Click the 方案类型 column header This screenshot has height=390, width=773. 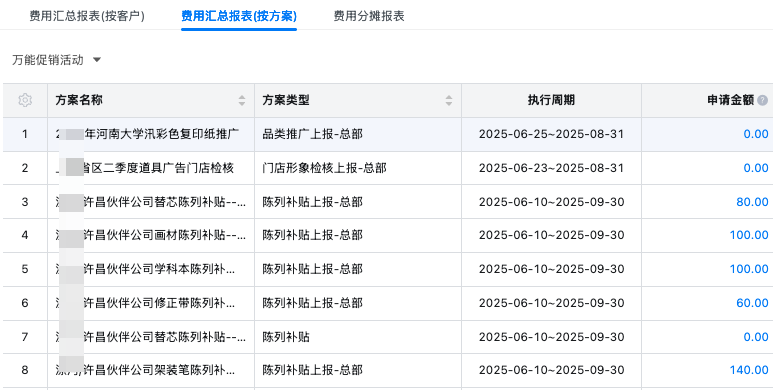pyautogui.click(x=358, y=101)
